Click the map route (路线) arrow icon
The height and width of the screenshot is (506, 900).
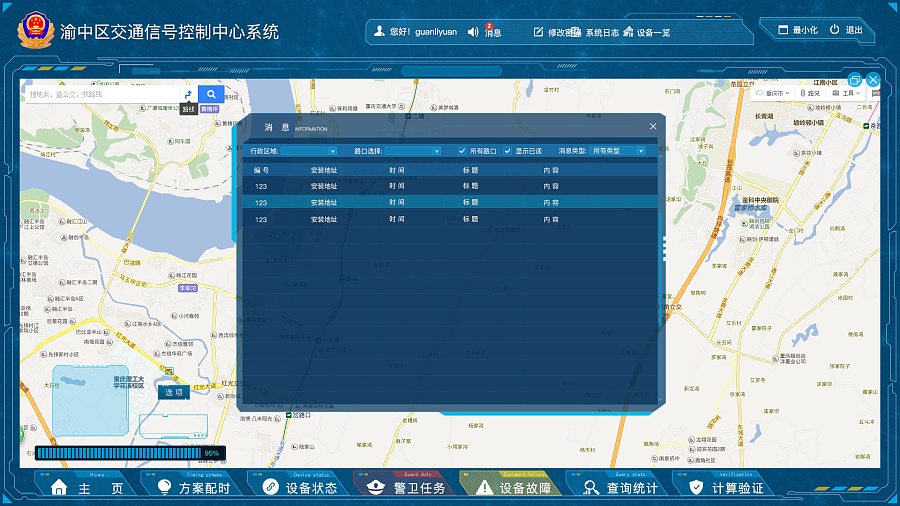coord(188,94)
